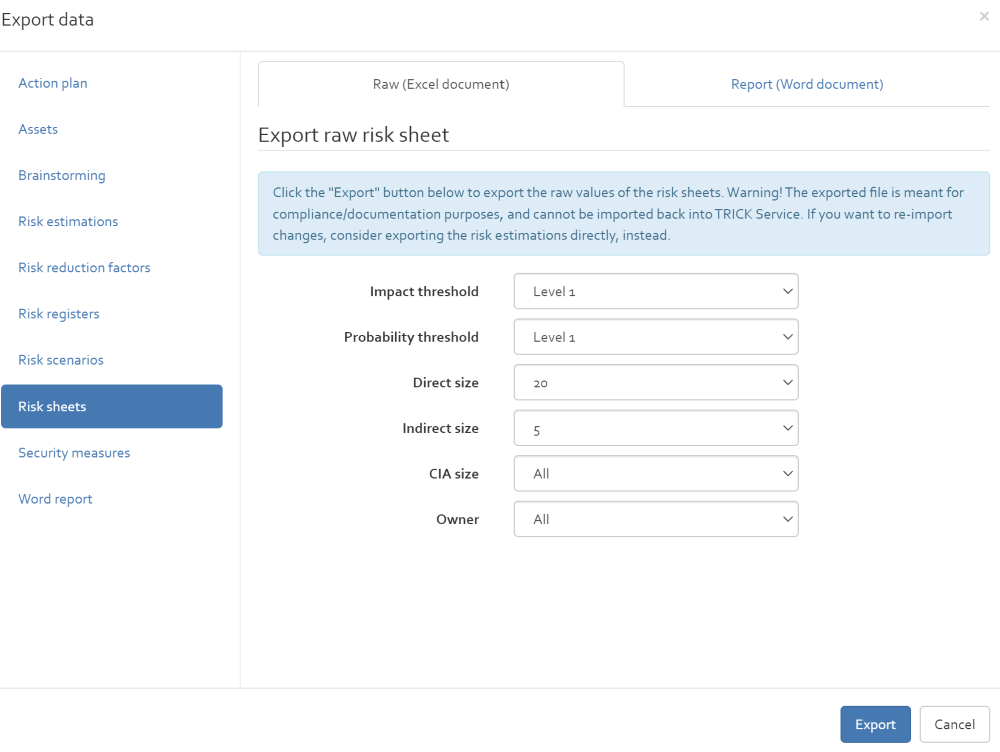Open the CIA size dropdown
Viewport: 1000px width, 752px height.
656,474
